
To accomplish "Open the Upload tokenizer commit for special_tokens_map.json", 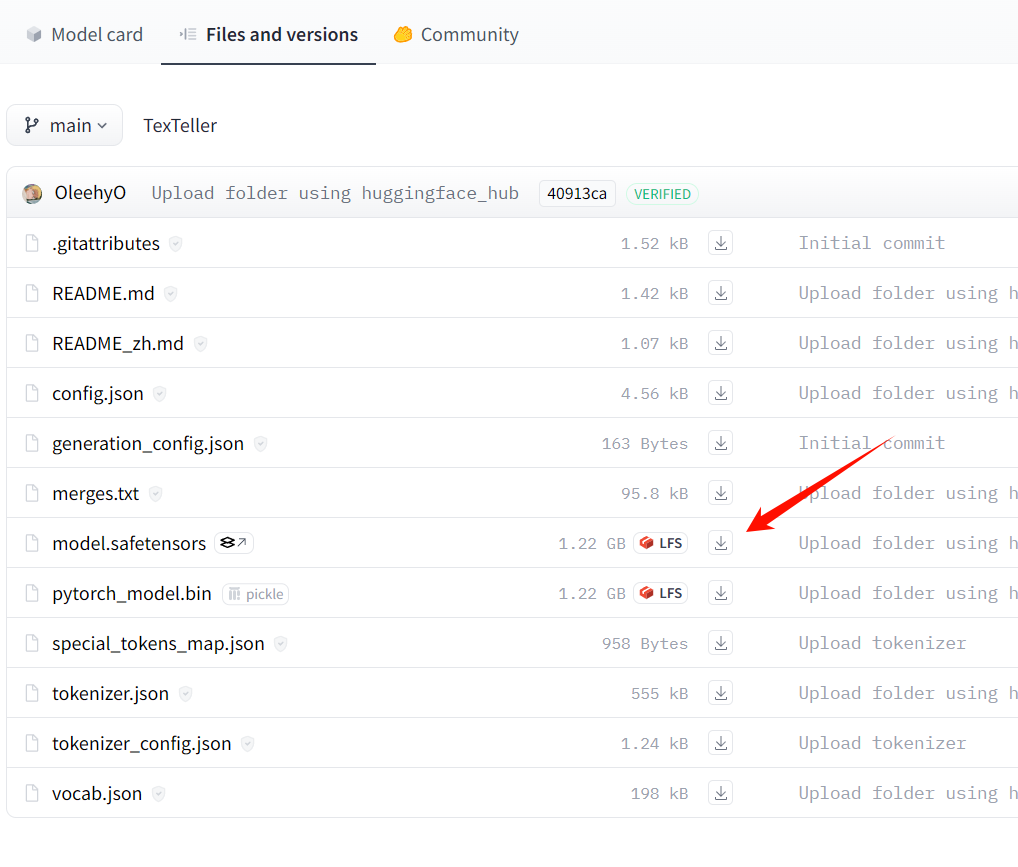I will coord(882,643).
